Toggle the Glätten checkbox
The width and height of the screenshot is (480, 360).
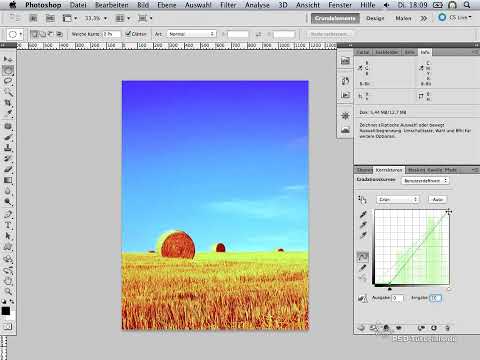pyautogui.click(x=128, y=34)
